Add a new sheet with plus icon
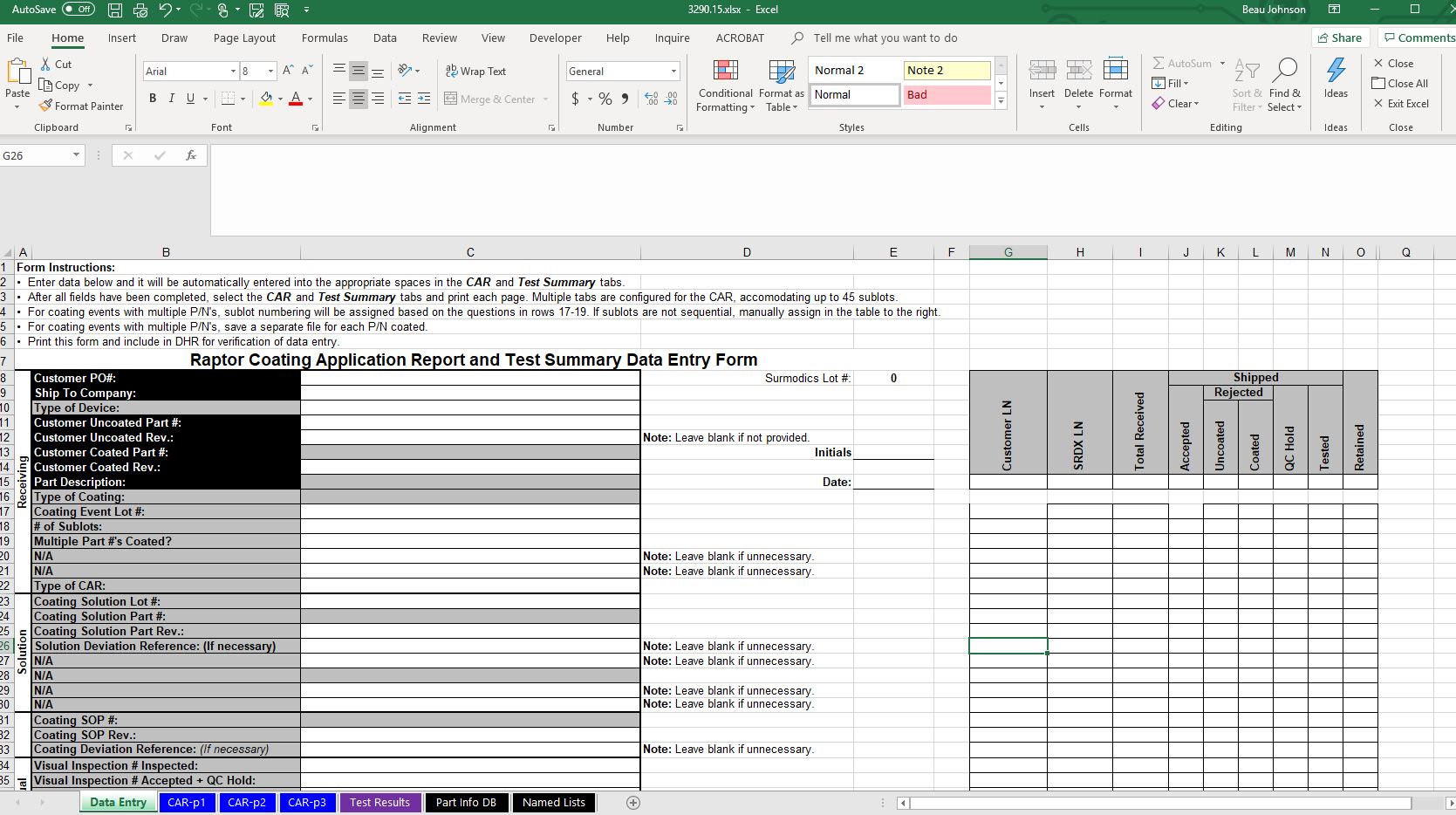This screenshot has width=1456, height=815. coord(633,803)
